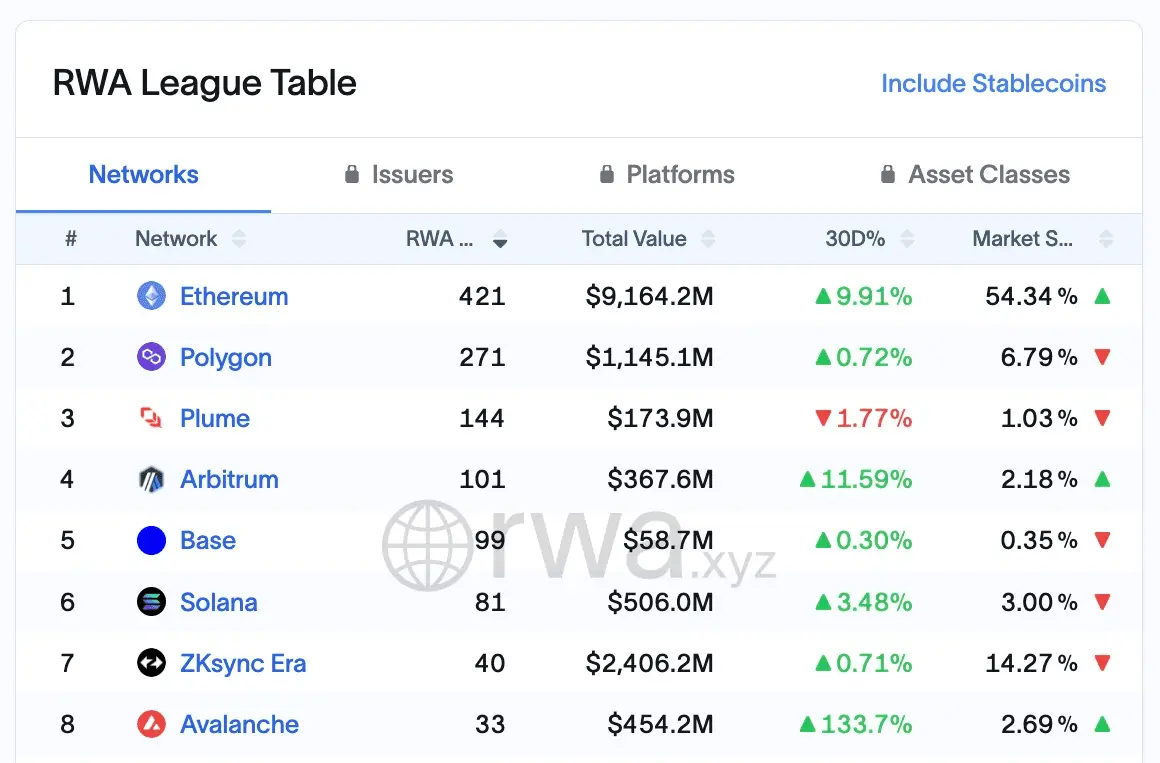Click the 133.7% 30-day change value
1160x763 pixels.
click(866, 724)
